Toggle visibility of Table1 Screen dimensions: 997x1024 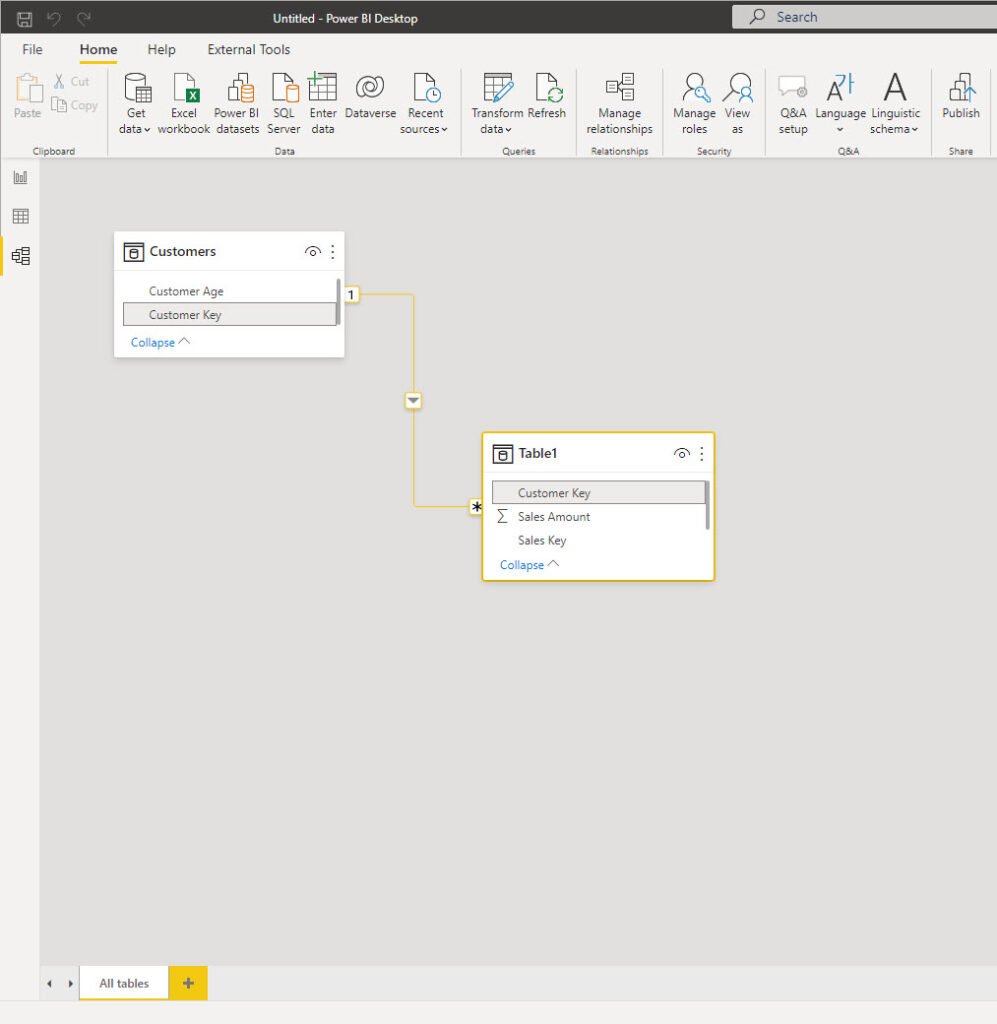[682, 453]
